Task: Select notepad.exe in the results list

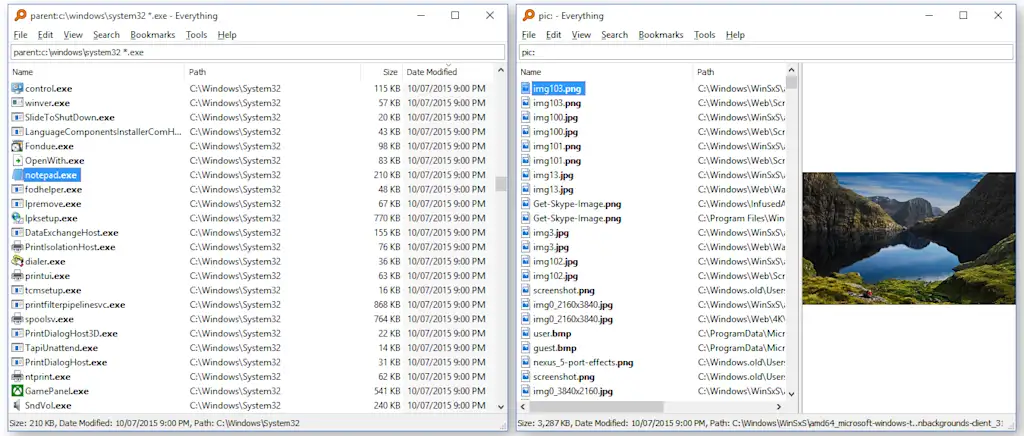Action: point(51,175)
